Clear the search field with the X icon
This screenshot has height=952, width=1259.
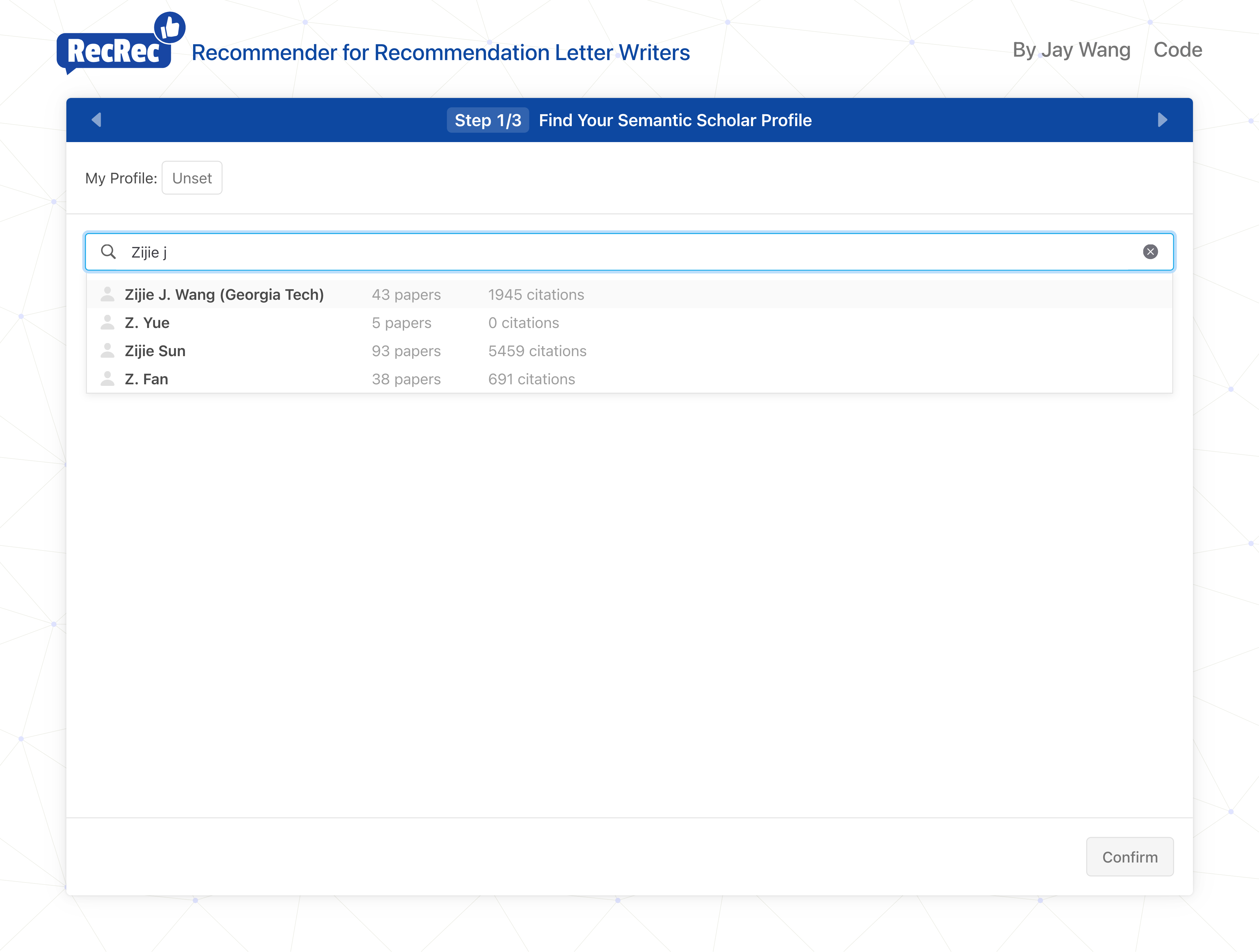point(1150,252)
